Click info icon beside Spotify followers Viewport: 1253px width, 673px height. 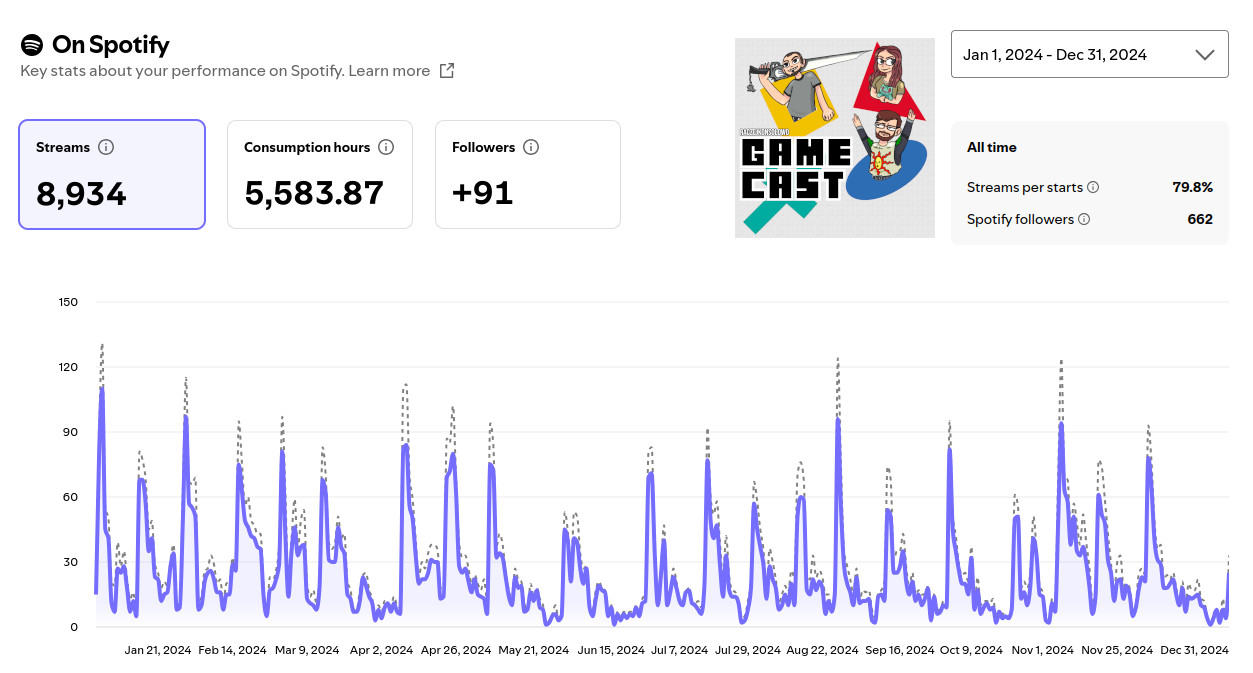[x=1084, y=219]
